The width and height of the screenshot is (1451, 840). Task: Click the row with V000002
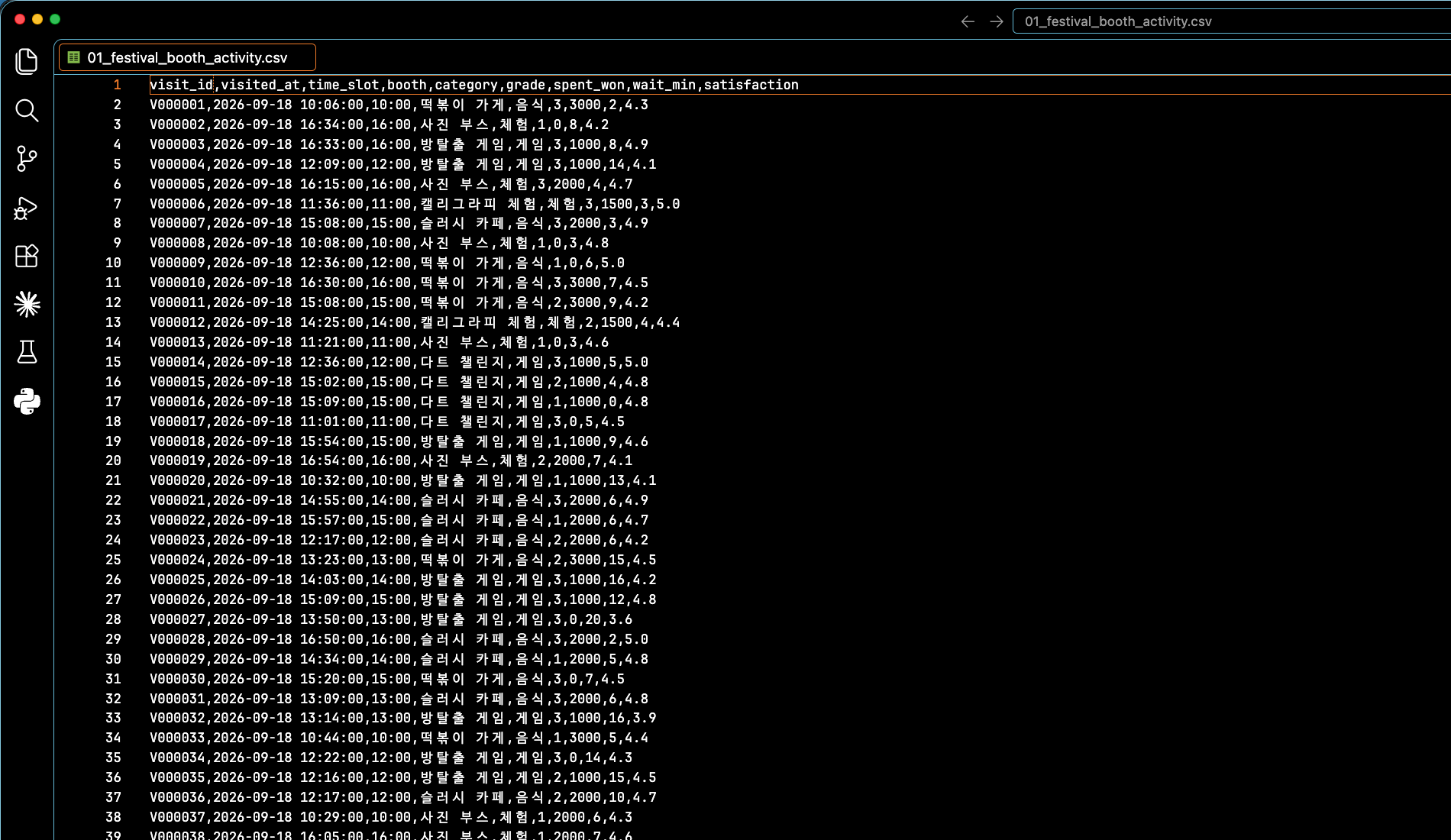tap(379, 124)
